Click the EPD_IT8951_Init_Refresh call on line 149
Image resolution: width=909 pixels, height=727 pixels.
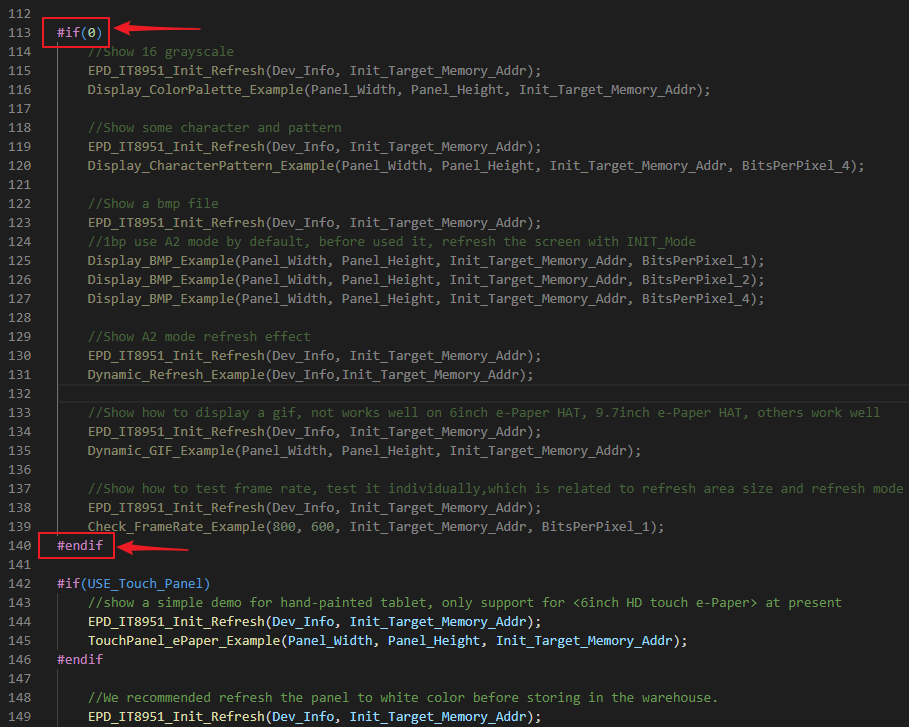pyautogui.click(x=314, y=717)
